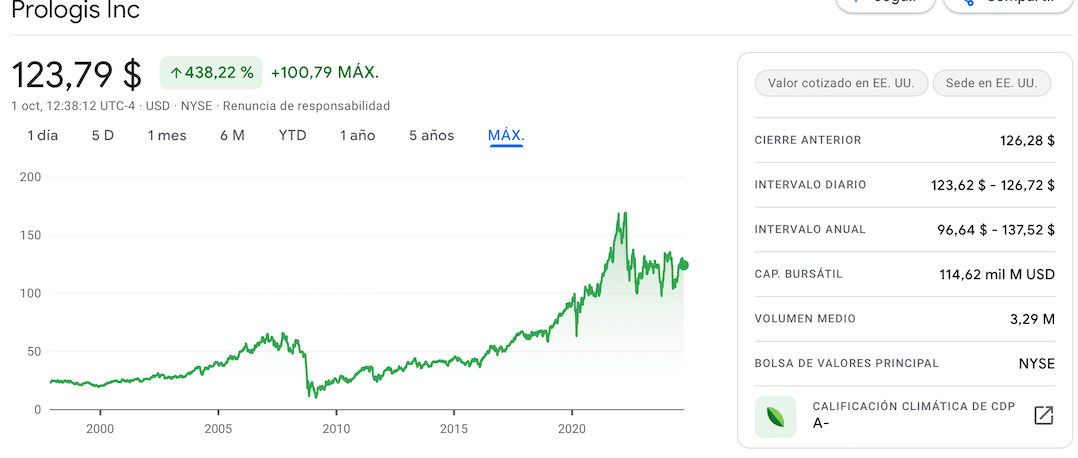Screen dimensions: 1078x458
Task: Click the share icon in the top-right button
Action: [x=969, y=2]
